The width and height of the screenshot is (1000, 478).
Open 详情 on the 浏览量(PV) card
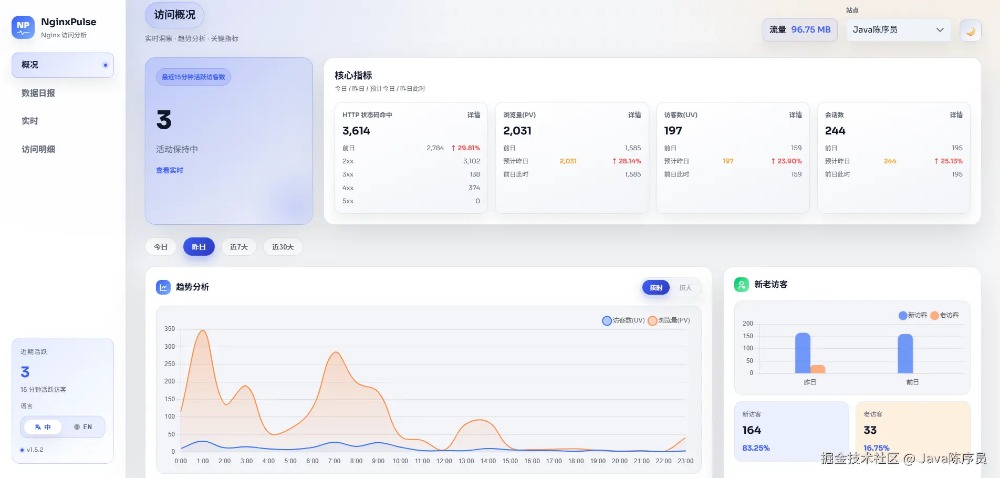click(x=633, y=115)
